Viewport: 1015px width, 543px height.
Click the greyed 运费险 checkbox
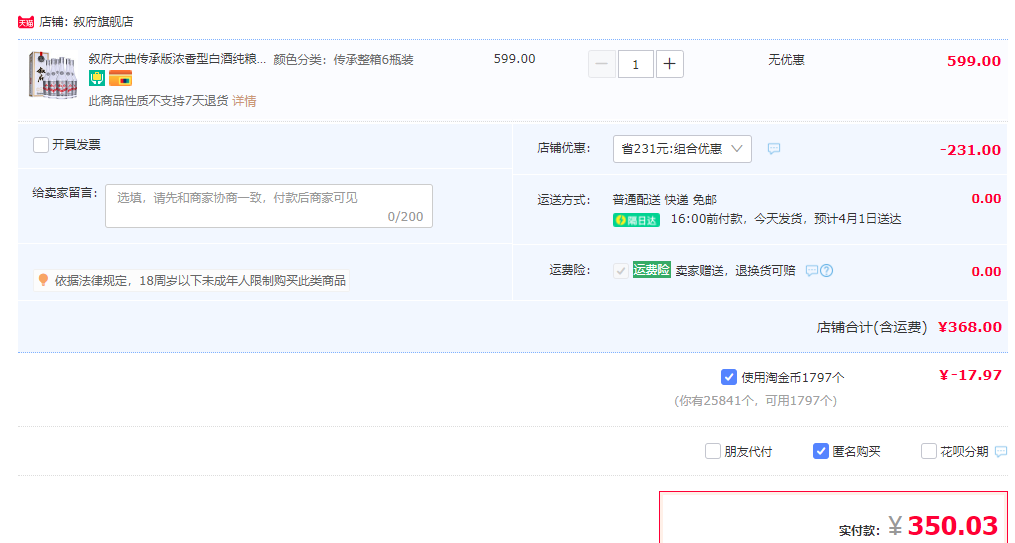click(621, 271)
